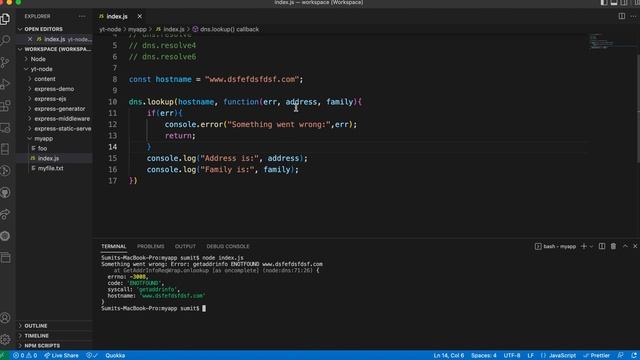Expand the express-demo folder
Viewport: 640px width, 360px height.
click(54, 89)
